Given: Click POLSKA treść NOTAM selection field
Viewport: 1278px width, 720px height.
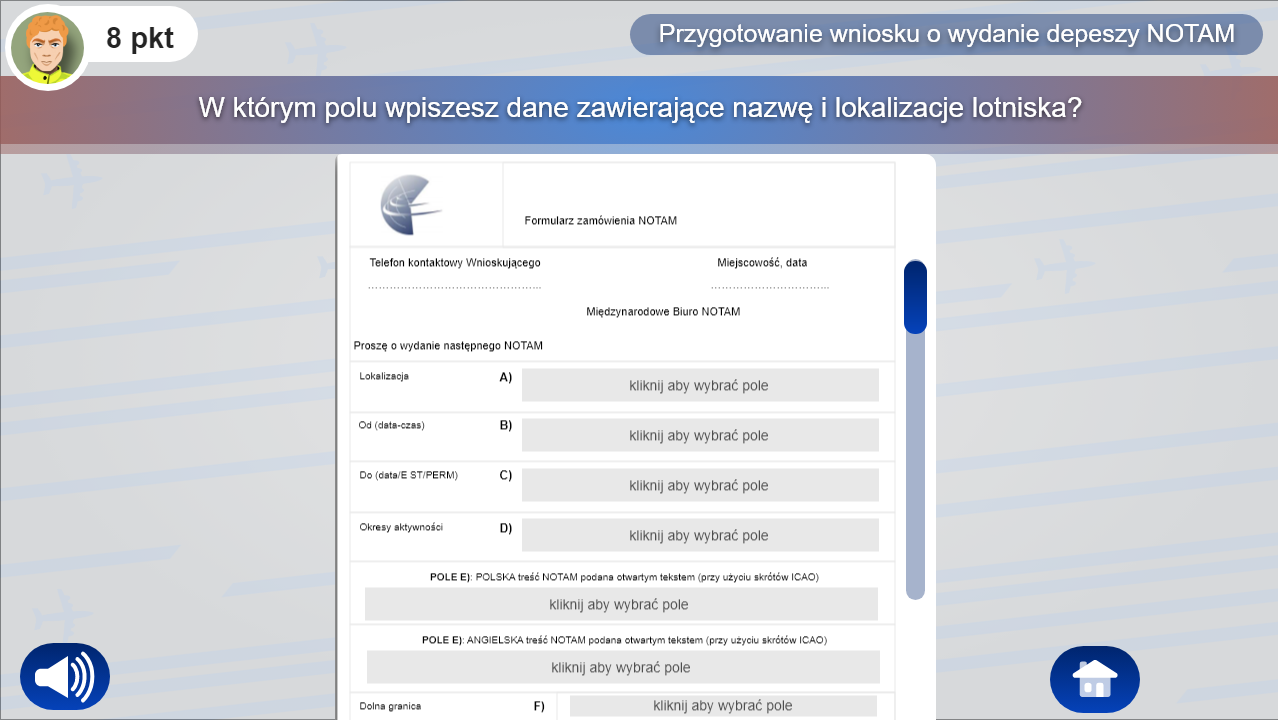Looking at the screenshot, I should coord(622,603).
